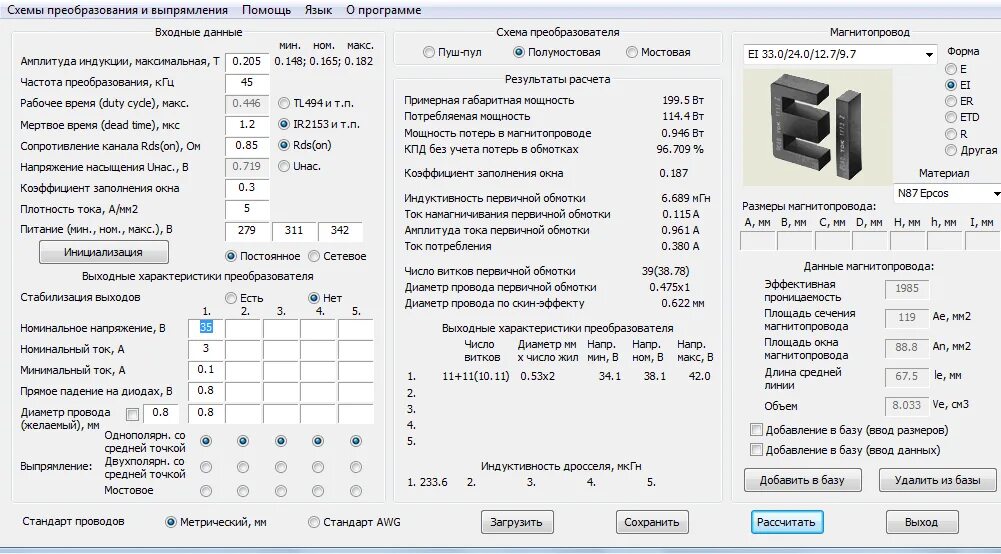Select Однополярн. rectification for output 5
This screenshot has width=1001, height=554.
pos(356,441)
